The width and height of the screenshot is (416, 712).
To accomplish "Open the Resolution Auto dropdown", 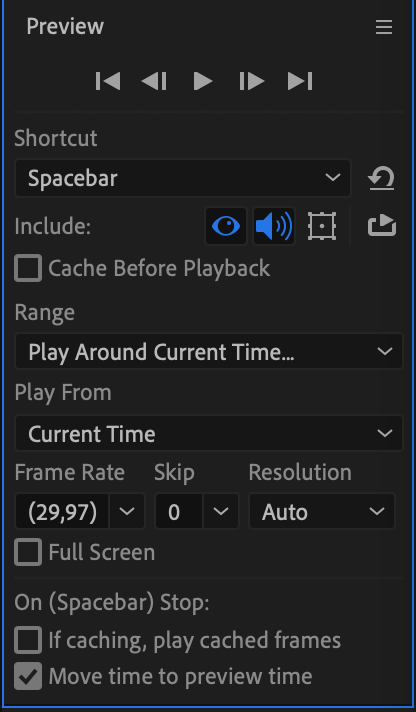I will point(322,511).
